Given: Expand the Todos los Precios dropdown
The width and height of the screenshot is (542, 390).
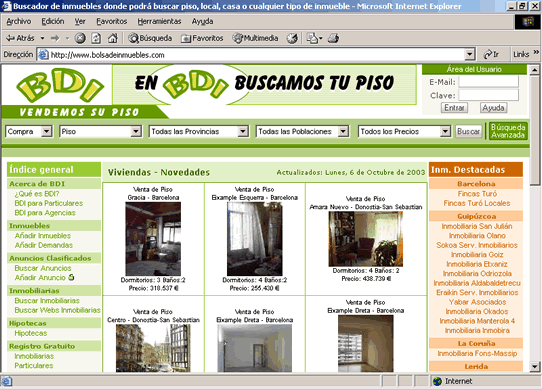Looking at the screenshot, I should 445,131.
